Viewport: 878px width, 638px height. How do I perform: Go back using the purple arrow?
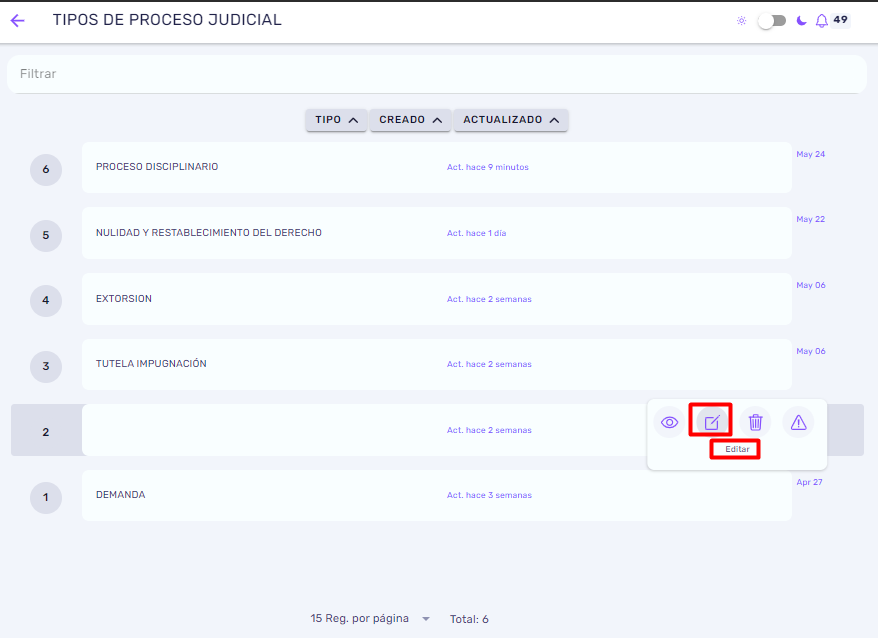coord(18,21)
